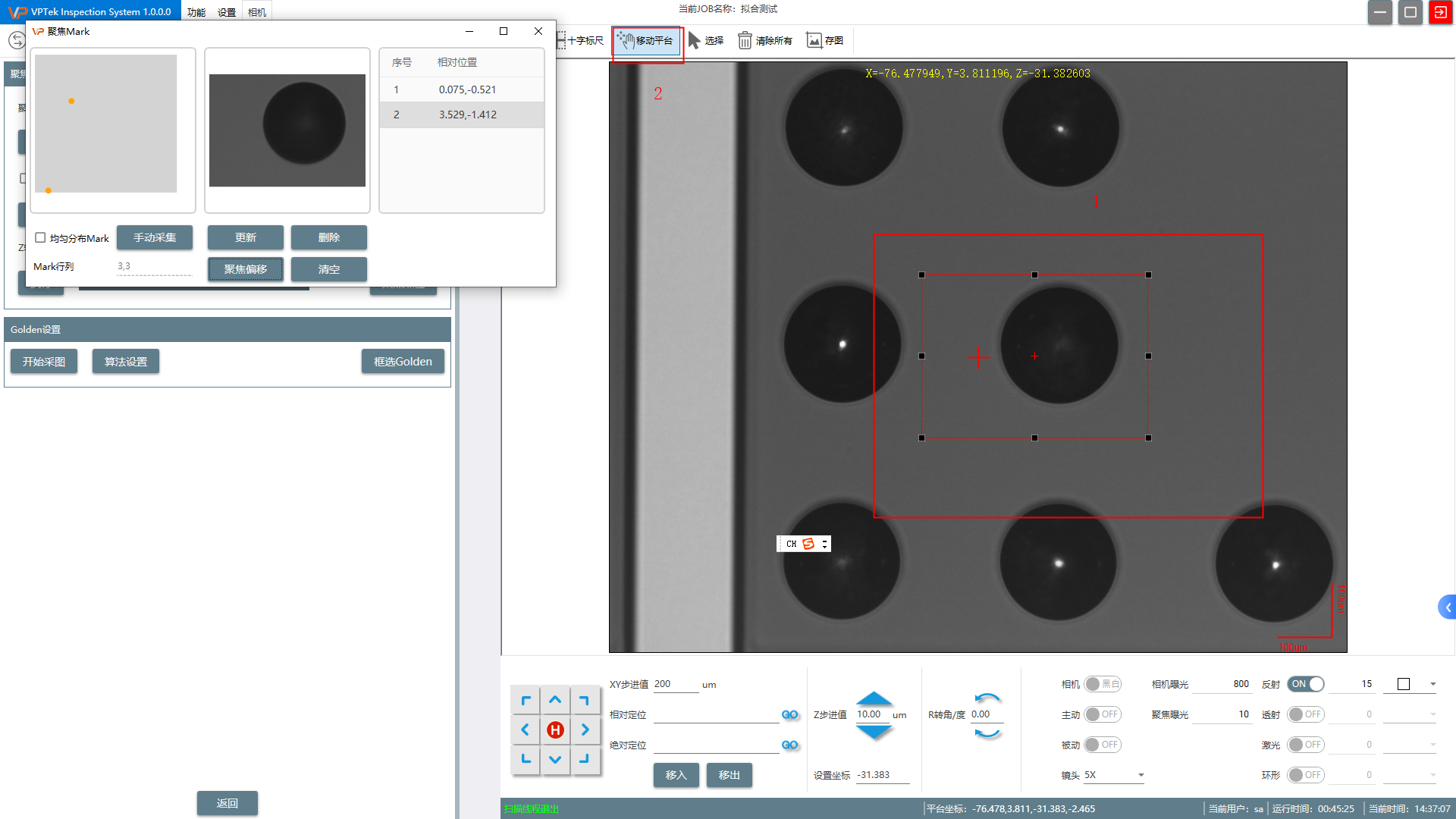
Task: Select the crosshair ruler tool
Action: click(x=581, y=40)
